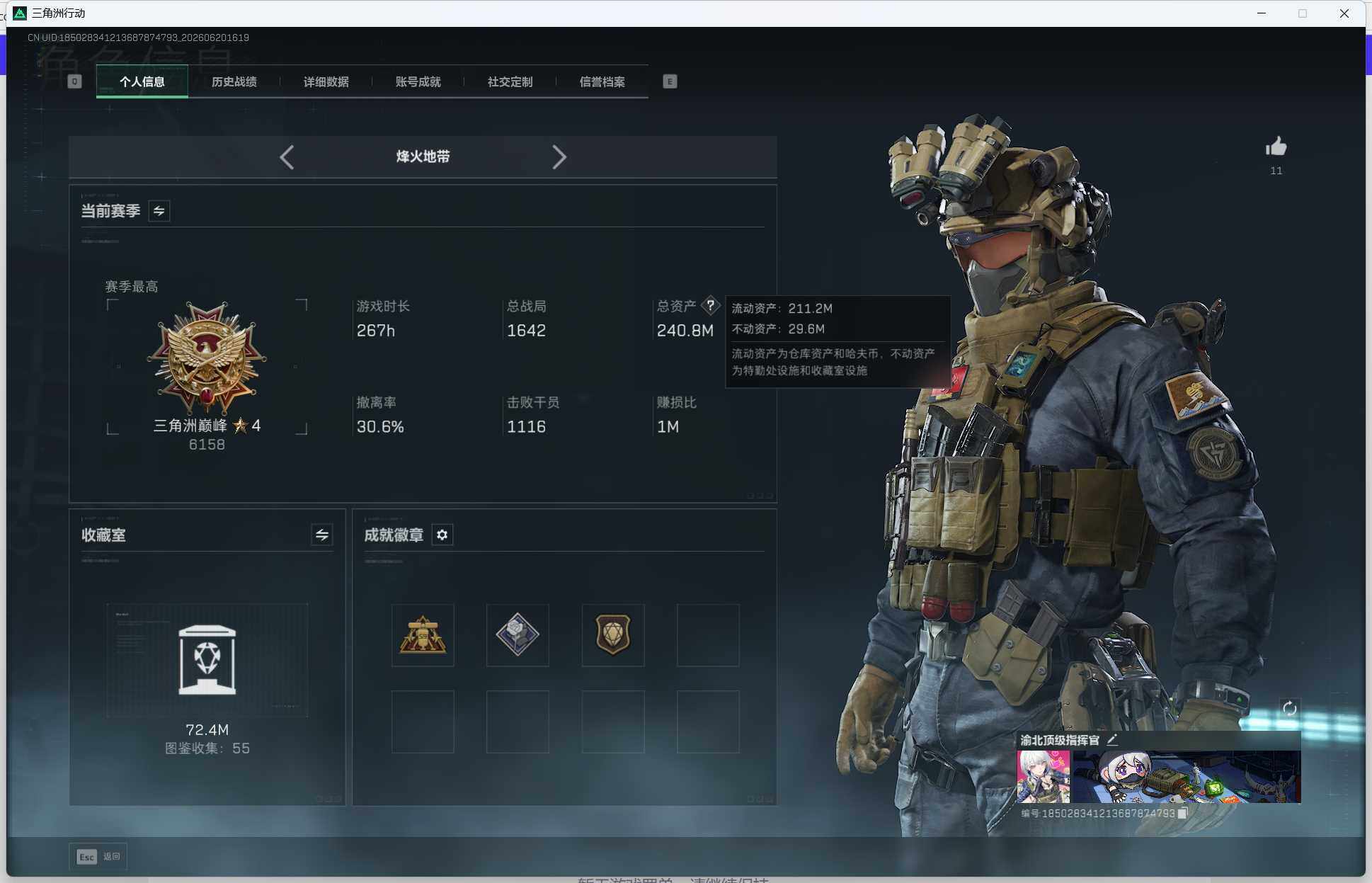Click the 图鉴收集: 55 text
Image resolution: width=1372 pixels, height=883 pixels.
pyautogui.click(x=207, y=748)
